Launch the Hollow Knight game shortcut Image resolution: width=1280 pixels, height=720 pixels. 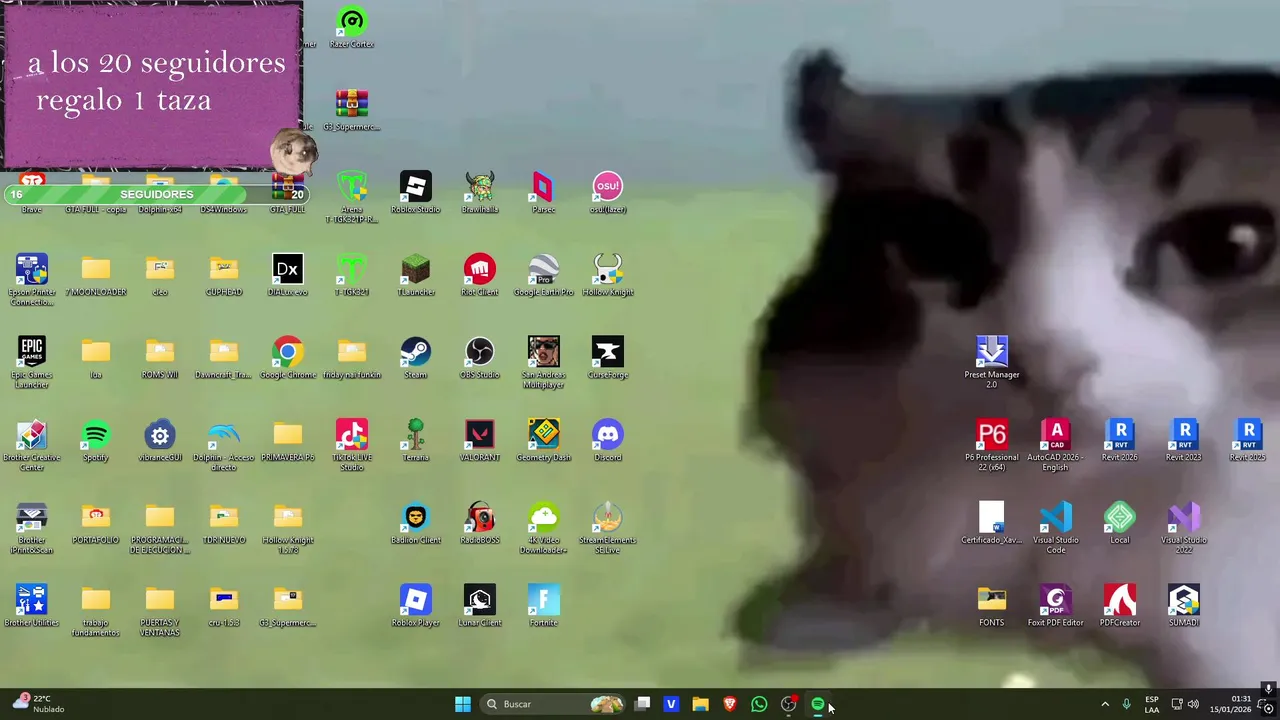click(608, 276)
